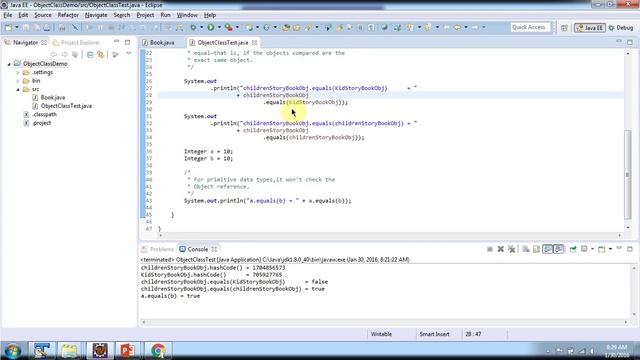Click Pin Console icon
The image size is (640, 360).
[x=573, y=249]
